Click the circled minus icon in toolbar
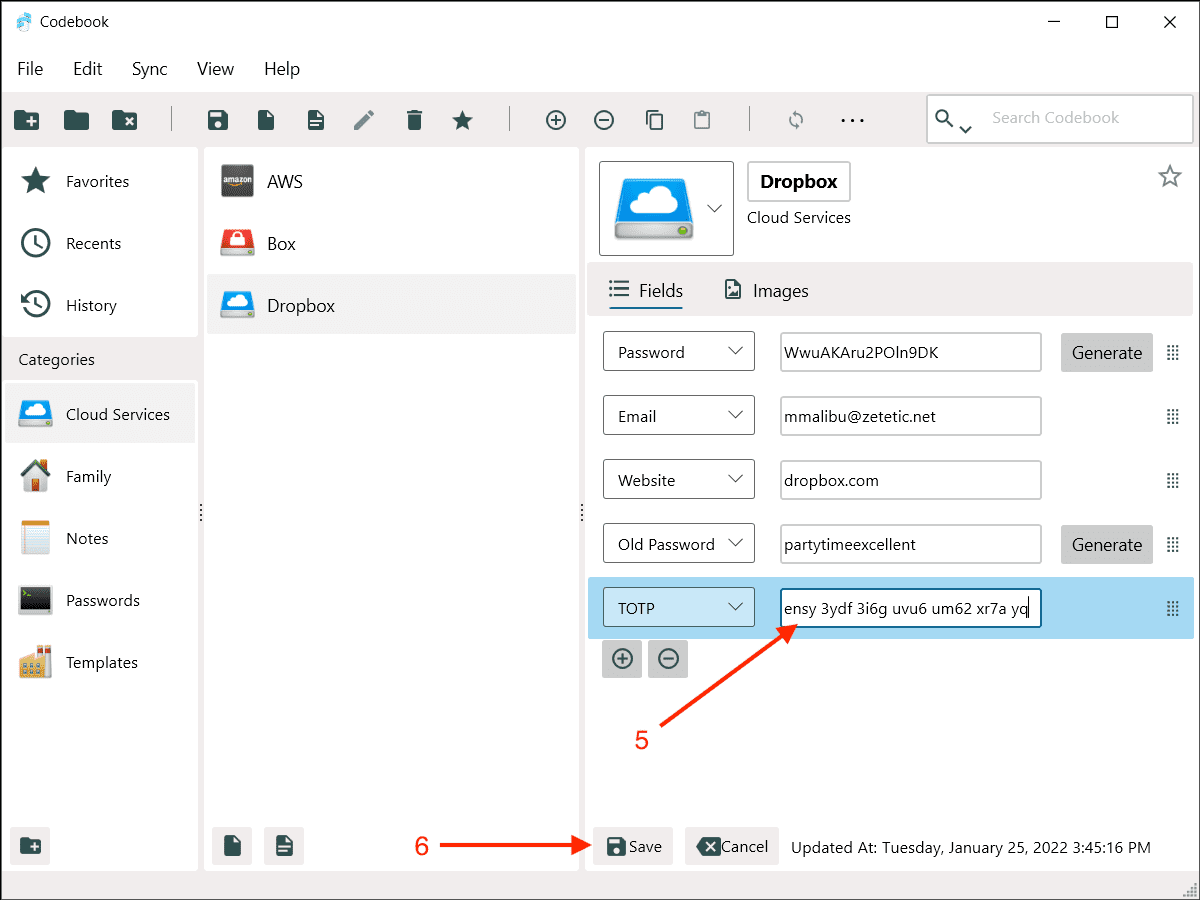 [604, 120]
